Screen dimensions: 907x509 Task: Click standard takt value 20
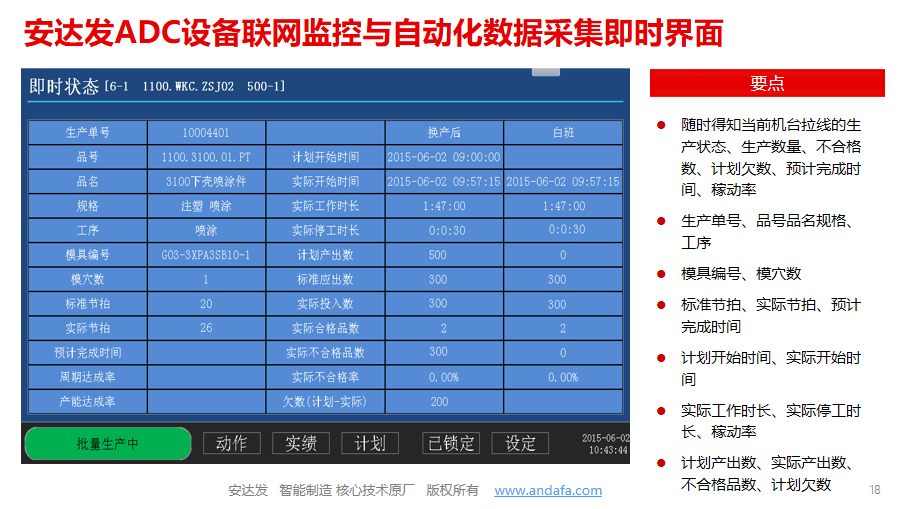tap(206, 304)
